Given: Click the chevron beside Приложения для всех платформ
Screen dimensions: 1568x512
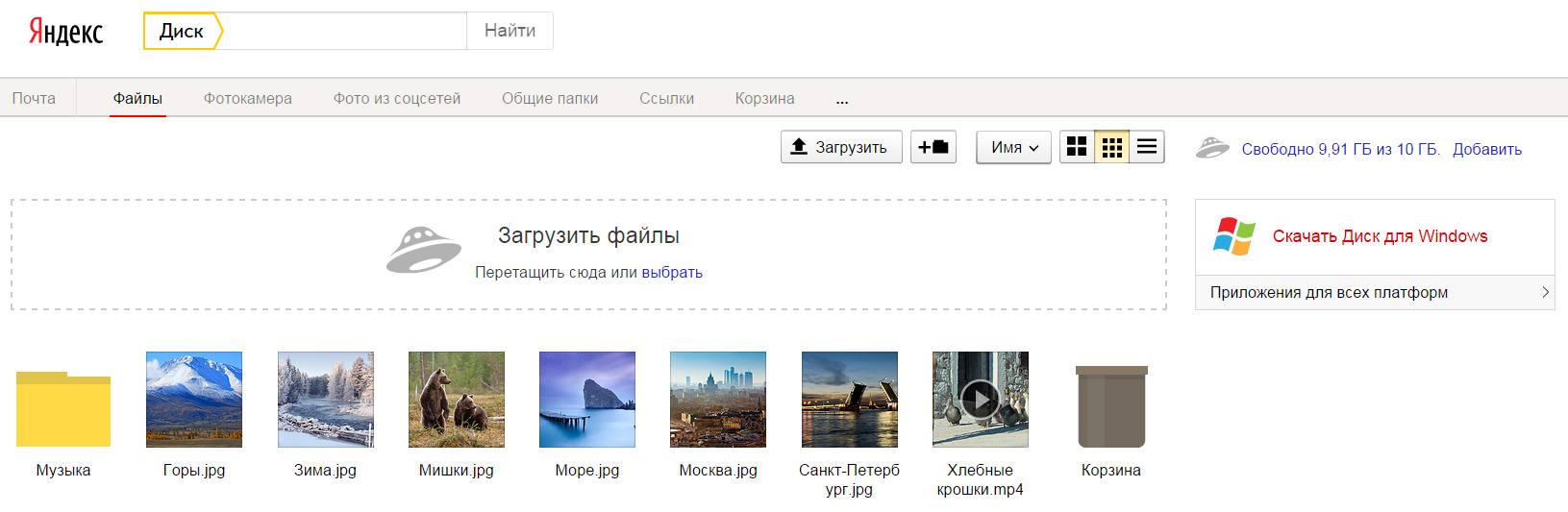Looking at the screenshot, I should 1545,292.
